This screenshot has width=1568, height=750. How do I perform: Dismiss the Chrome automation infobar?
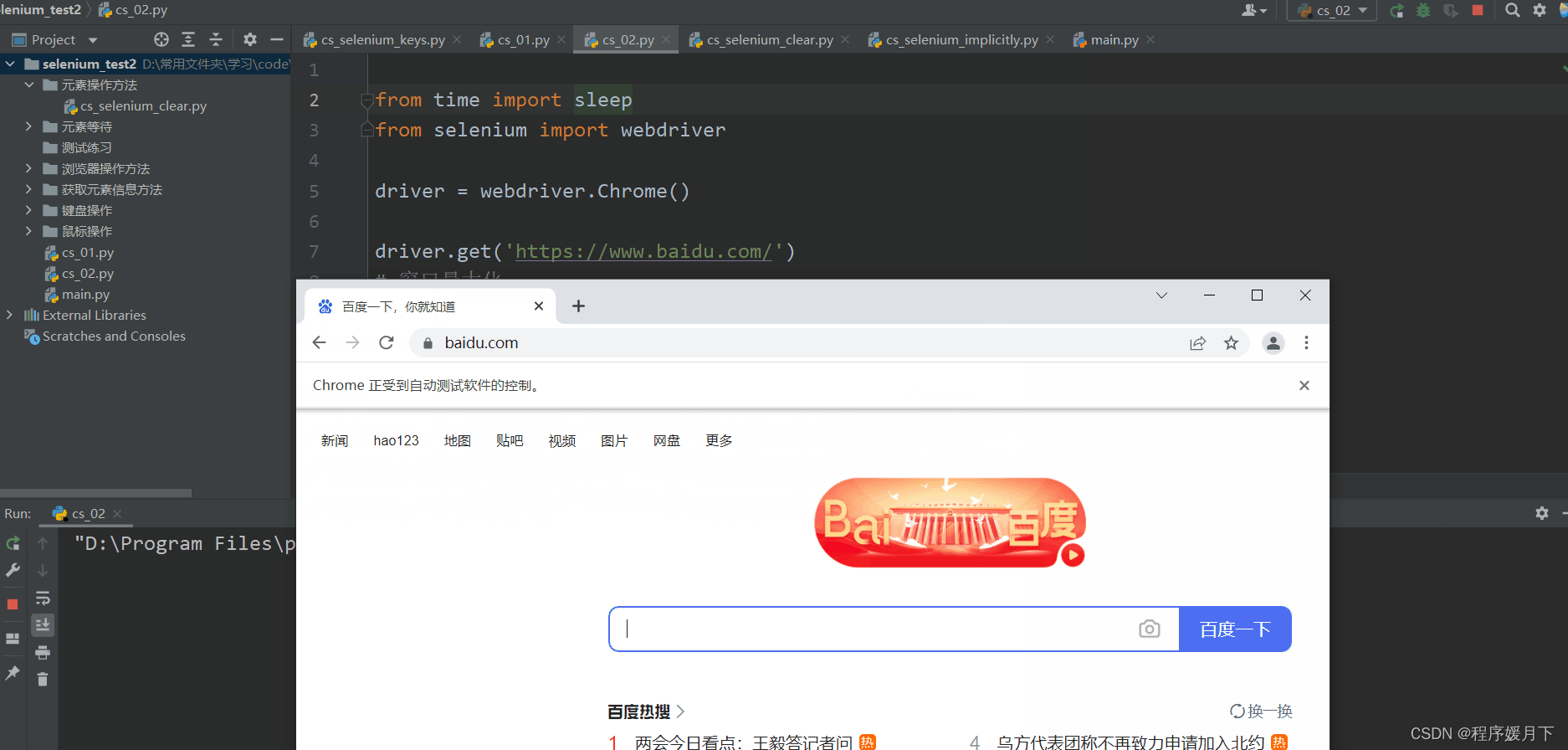pyautogui.click(x=1304, y=385)
